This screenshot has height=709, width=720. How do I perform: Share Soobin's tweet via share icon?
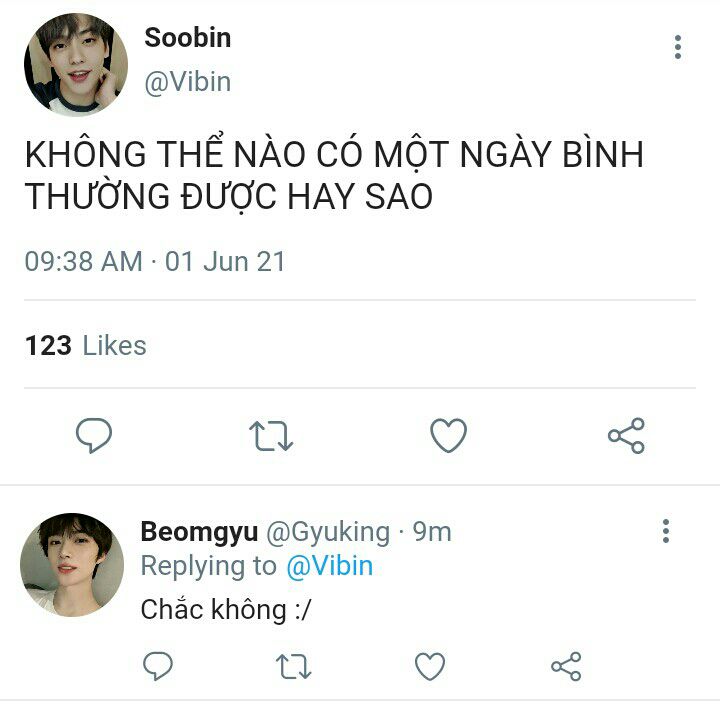pyautogui.click(x=626, y=436)
